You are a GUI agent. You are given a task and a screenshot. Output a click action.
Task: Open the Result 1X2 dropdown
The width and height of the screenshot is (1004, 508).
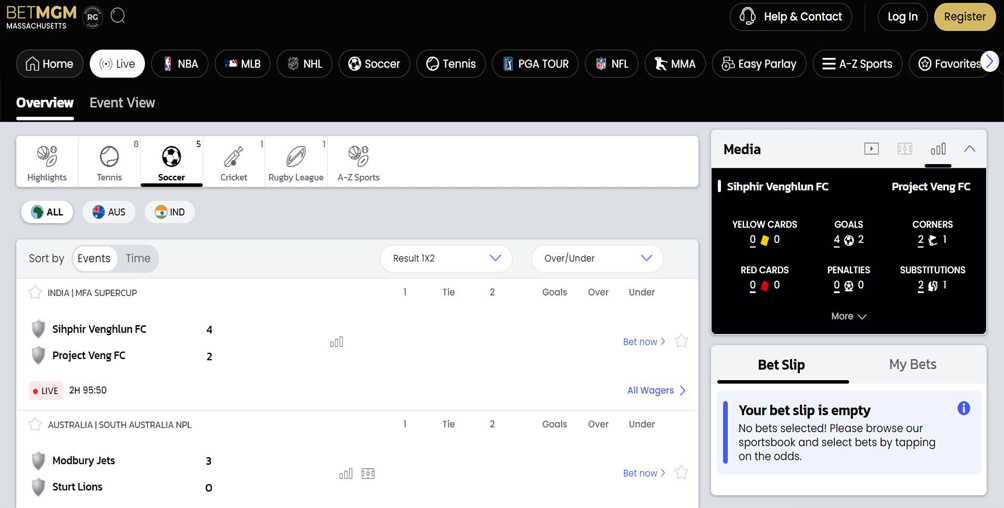446,258
